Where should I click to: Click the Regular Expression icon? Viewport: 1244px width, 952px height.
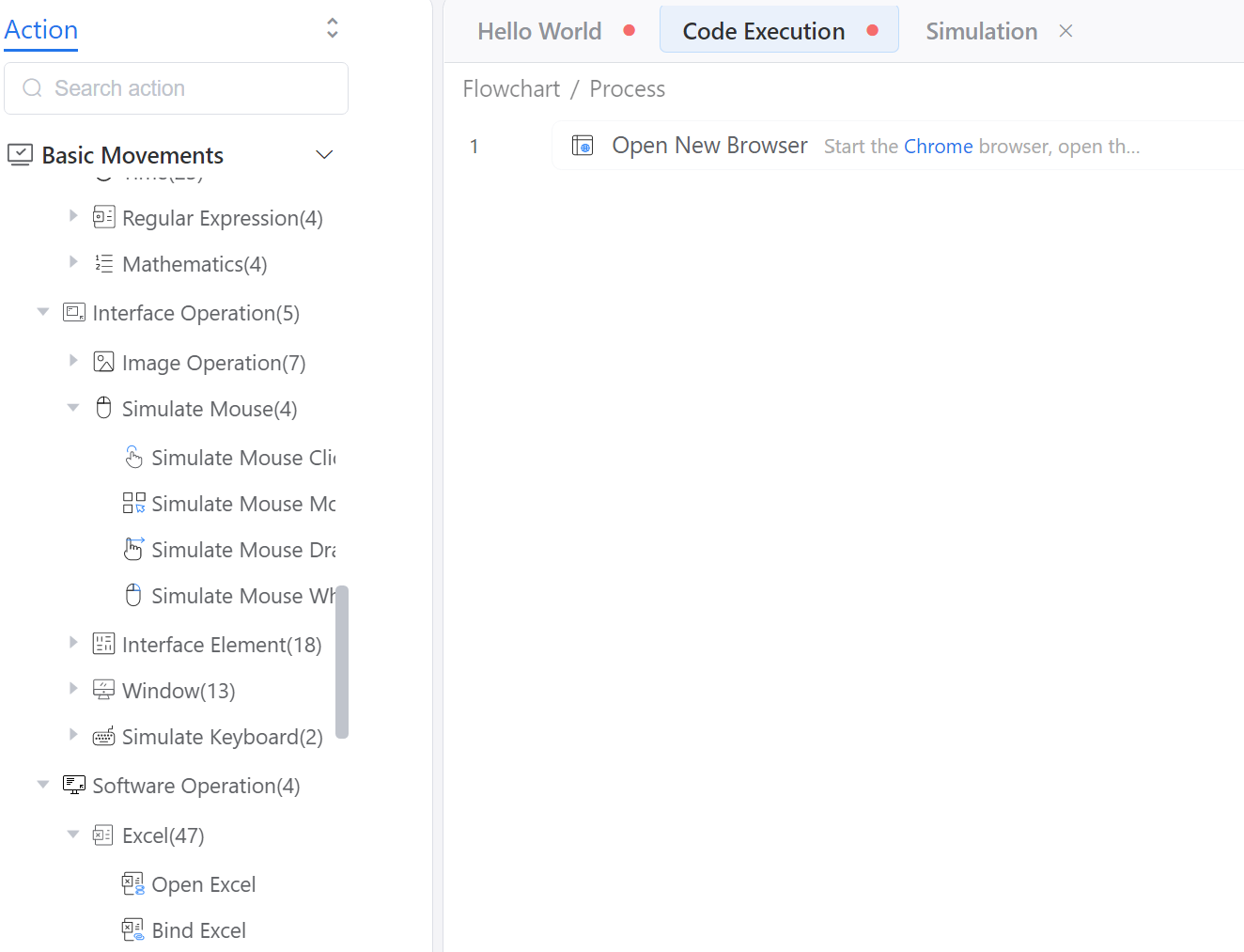pyautogui.click(x=103, y=217)
